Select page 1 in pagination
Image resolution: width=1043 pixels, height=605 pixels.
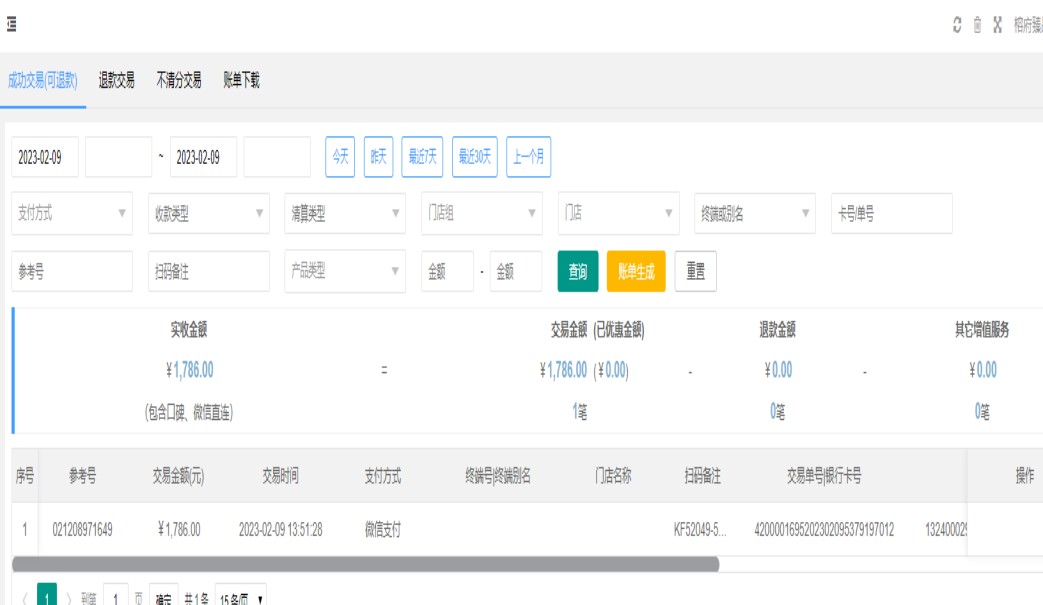pyautogui.click(x=44, y=598)
